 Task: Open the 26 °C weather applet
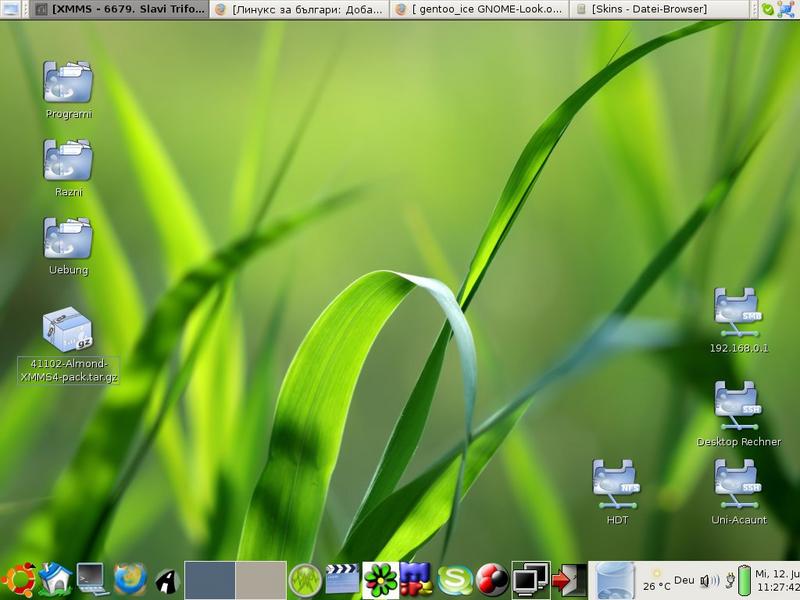coord(656,580)
